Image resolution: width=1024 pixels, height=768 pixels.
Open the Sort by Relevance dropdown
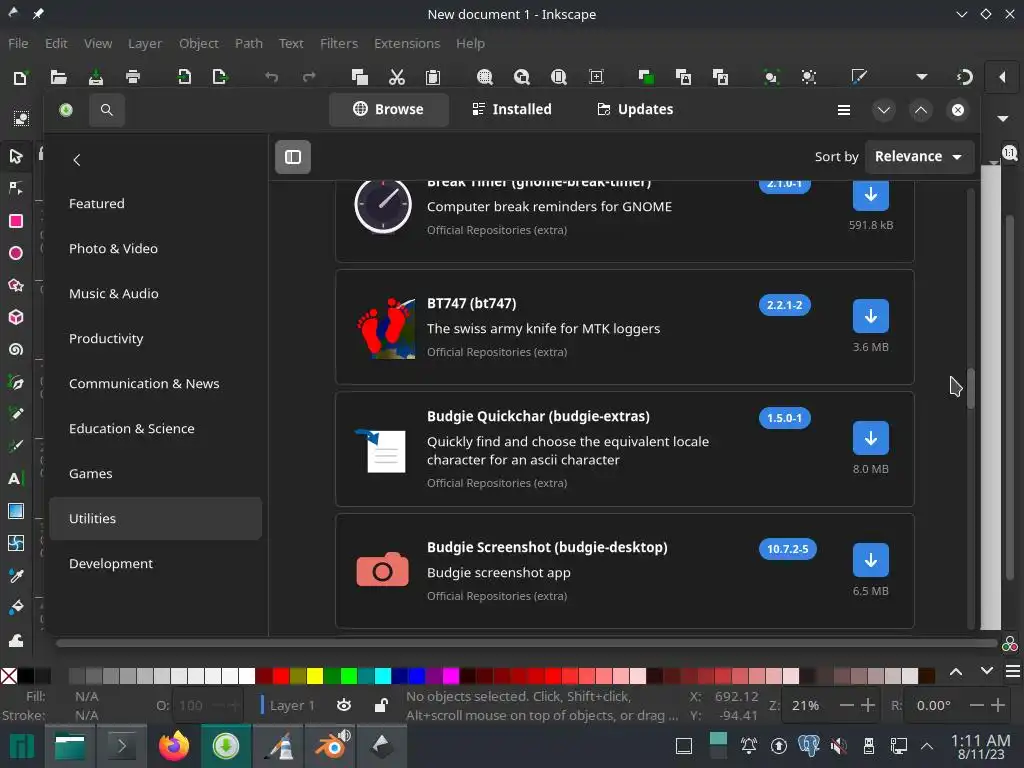tap(919, 157)
